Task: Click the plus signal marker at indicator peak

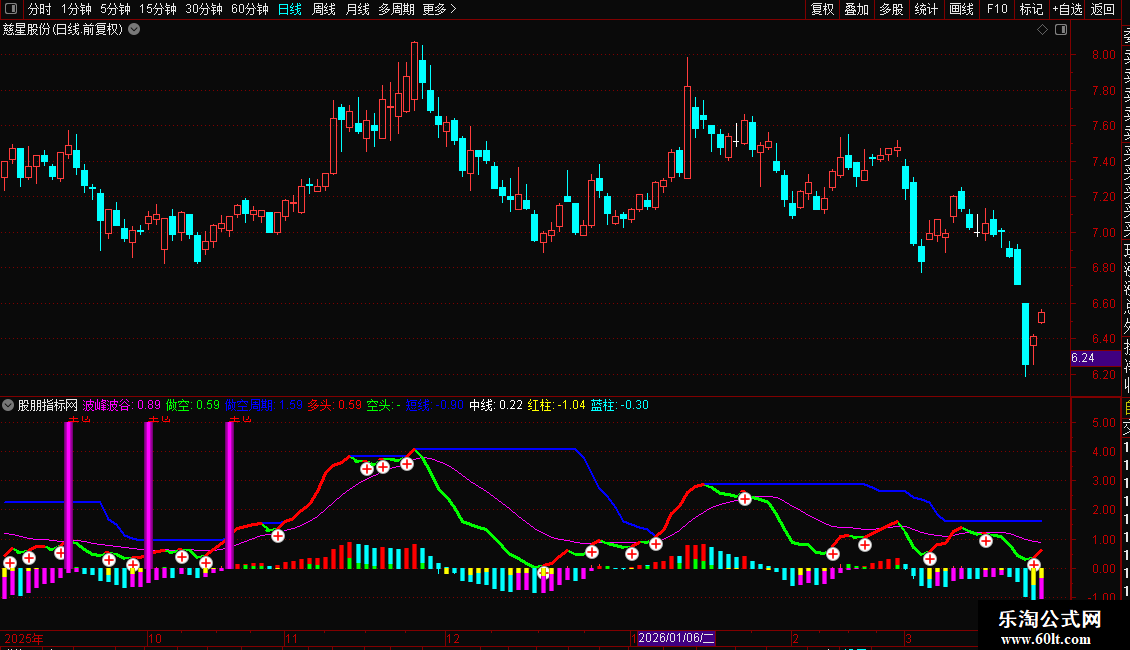Action: [x=407, y=463]
